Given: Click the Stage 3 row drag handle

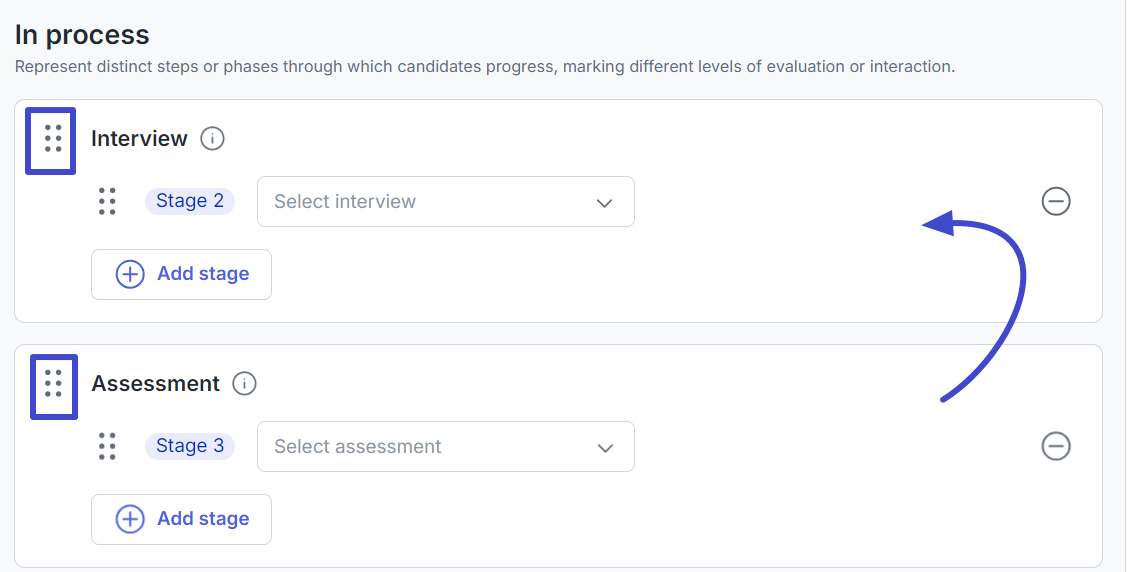Looking at the screenshot, I should coord(107,446).
